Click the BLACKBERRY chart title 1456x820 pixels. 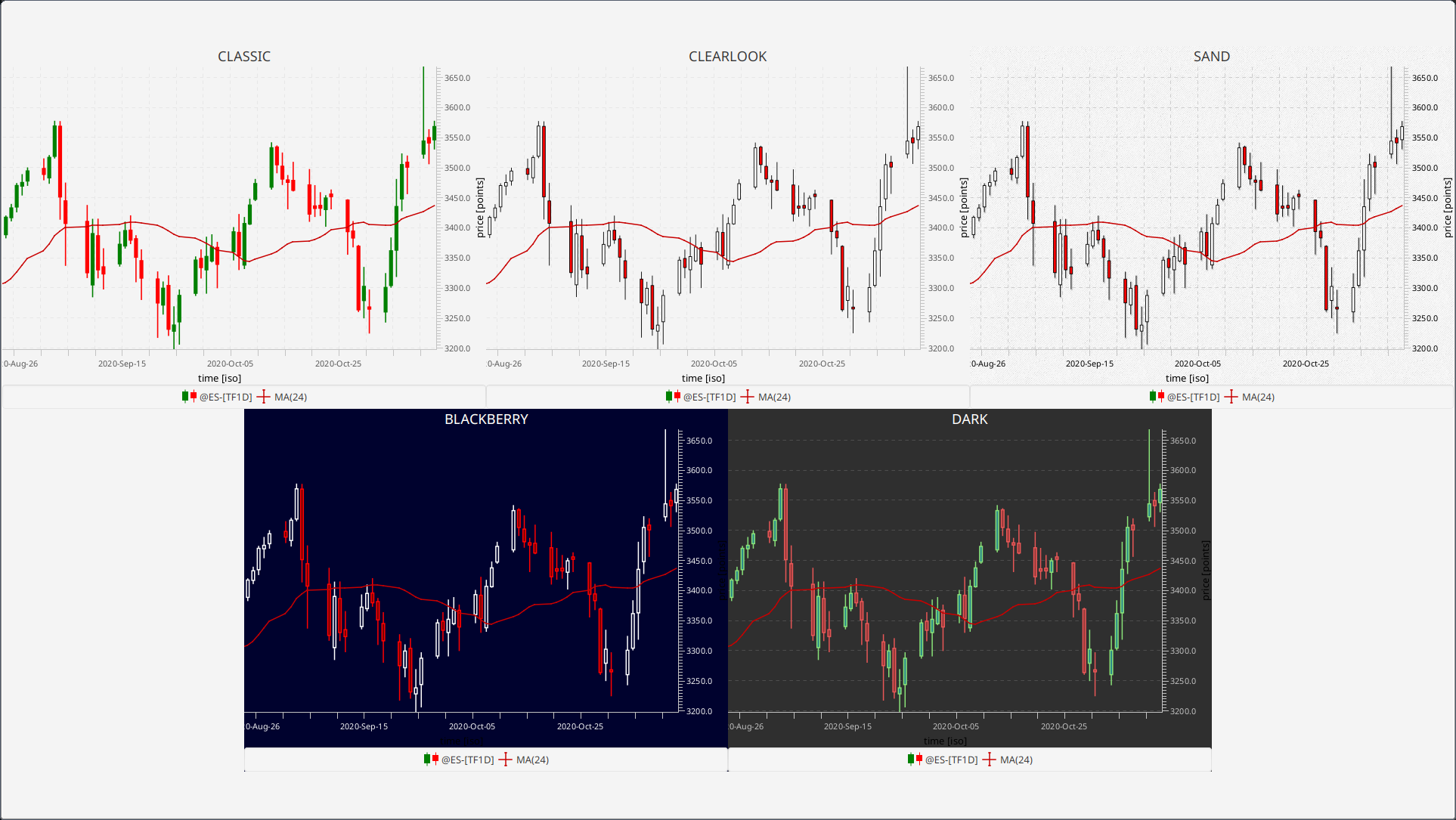[486, 419]
